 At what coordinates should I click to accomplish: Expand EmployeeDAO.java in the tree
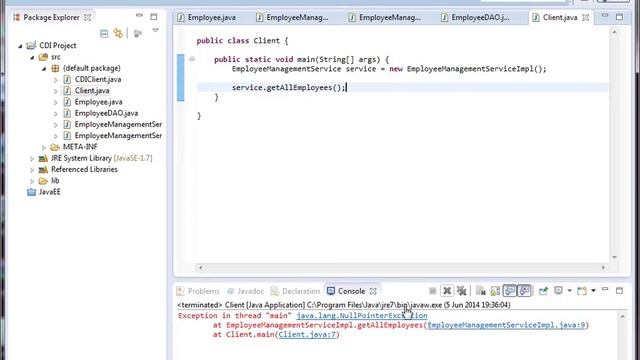[56, 113]
